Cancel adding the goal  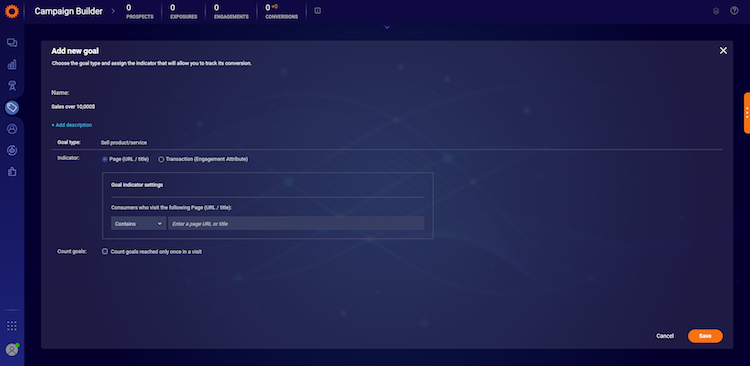tap(665, 336)
